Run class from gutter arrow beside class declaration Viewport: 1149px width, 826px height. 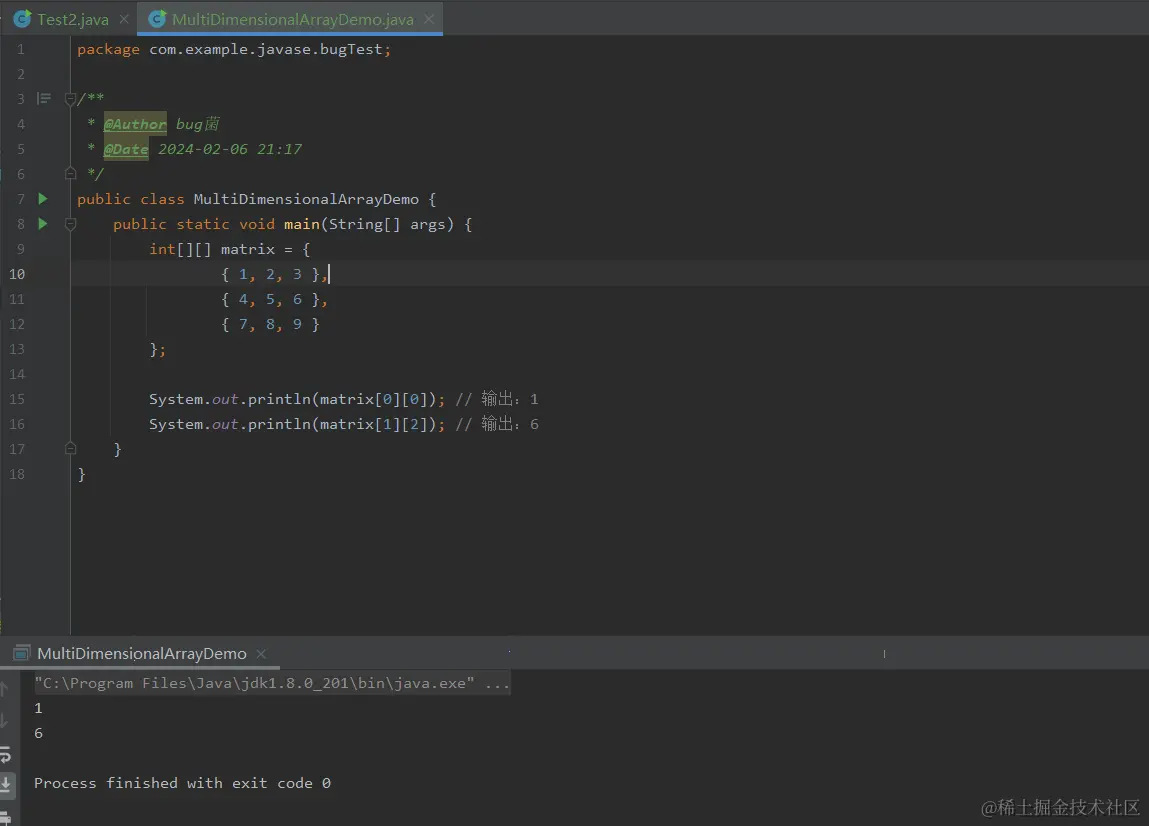click(43, 199)
